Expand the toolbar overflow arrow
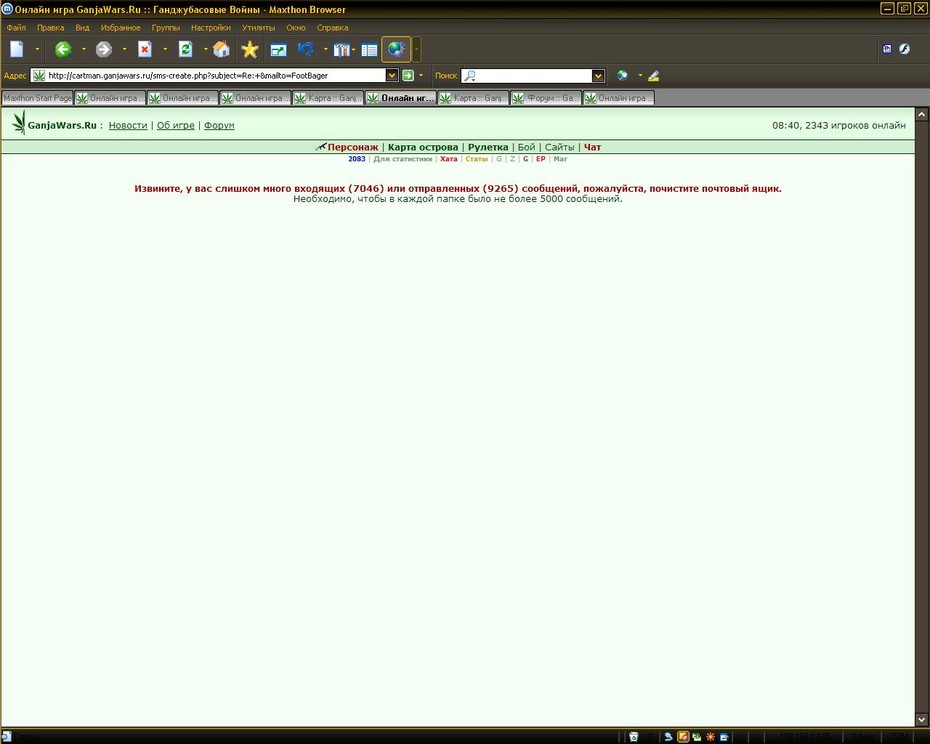Image resolution: width=930 pixels, height=744 pixels. [x=417, y=49]
